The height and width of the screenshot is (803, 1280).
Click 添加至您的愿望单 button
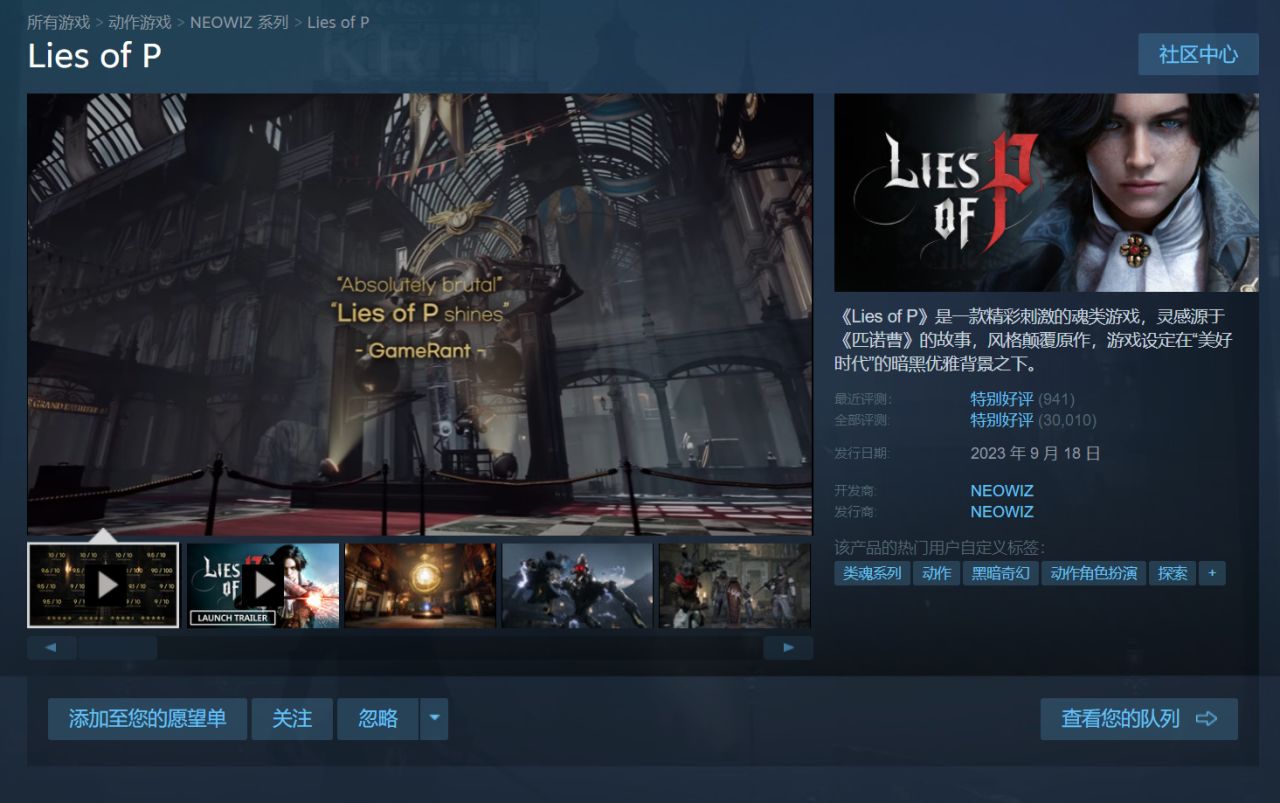(147, 719)
